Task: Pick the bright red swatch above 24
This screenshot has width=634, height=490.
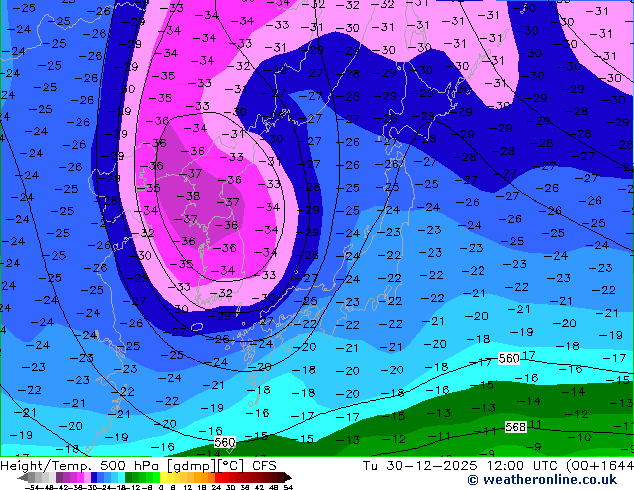Action: pyautogui.click(x=218, y=477)
